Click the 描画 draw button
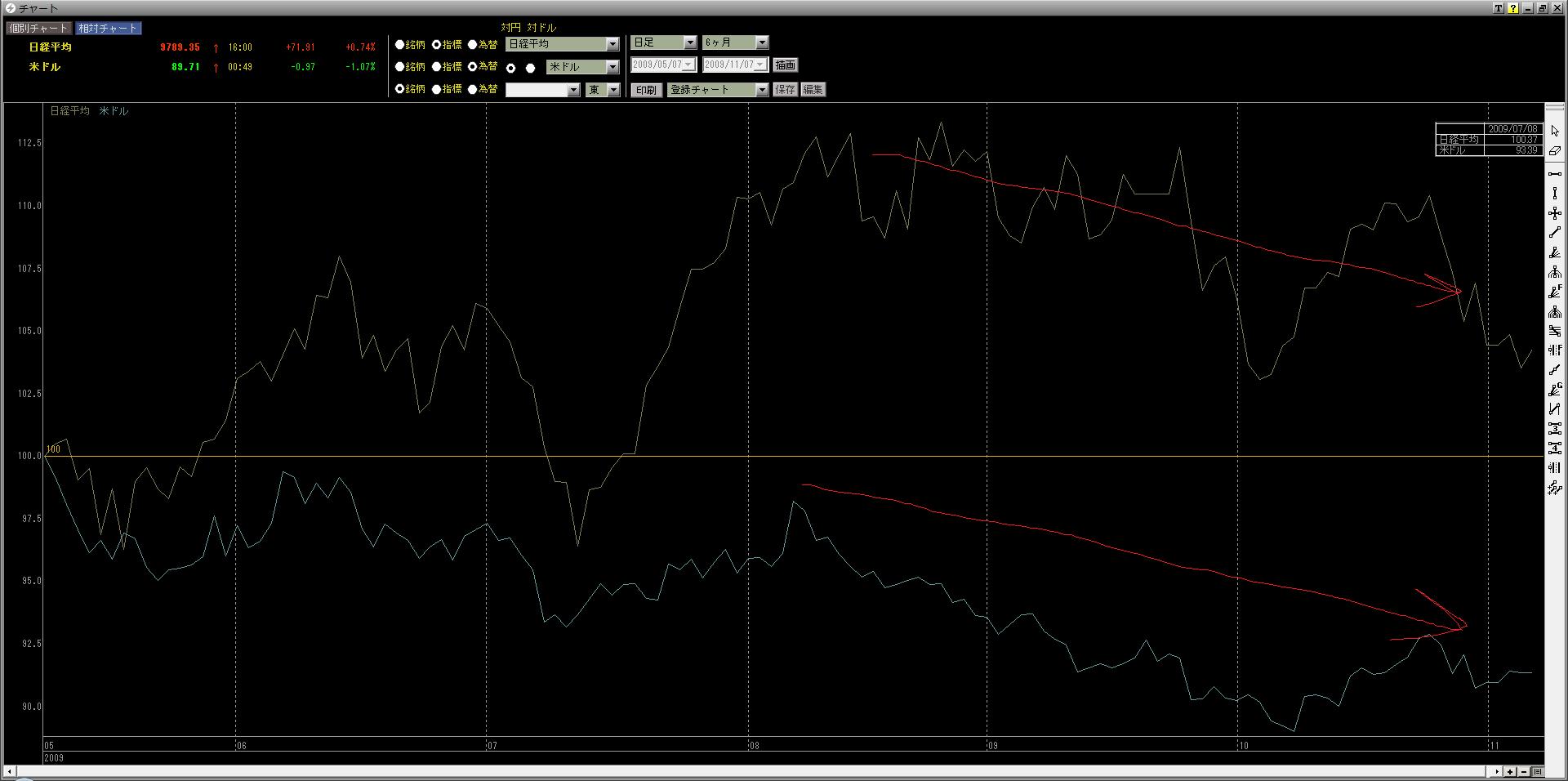Screen dimensions: 1568x781 (785, 65)
